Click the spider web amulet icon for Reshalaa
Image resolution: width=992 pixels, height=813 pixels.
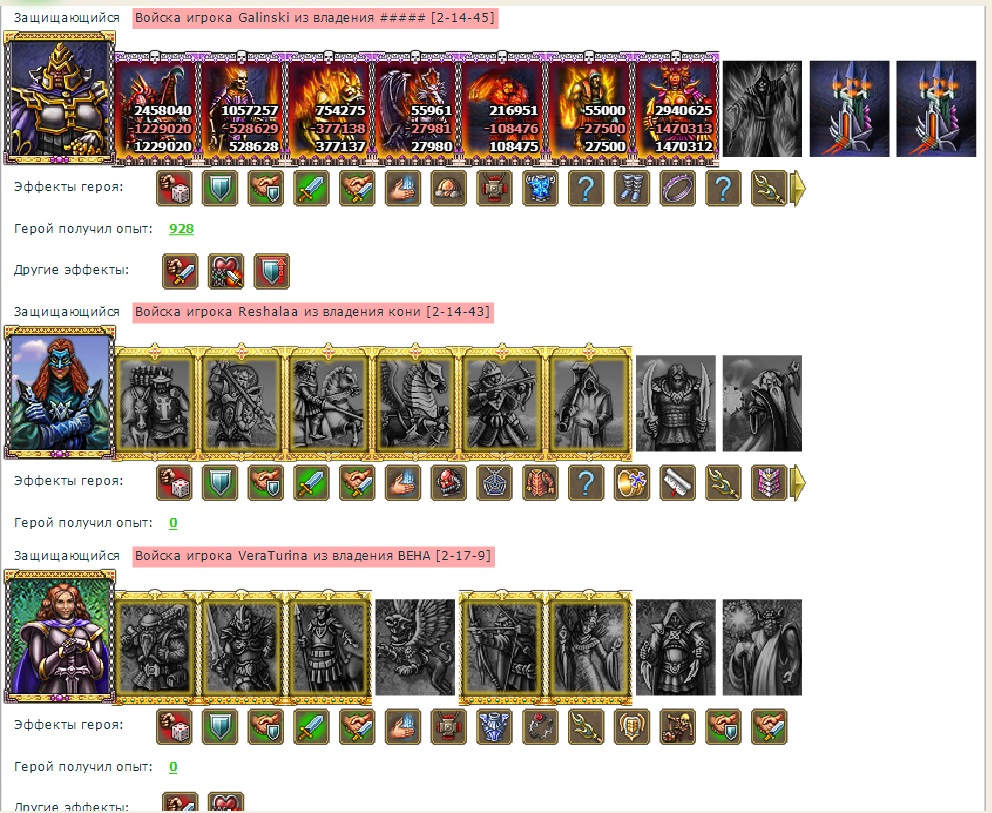pyautogui.click(x=494, y=483)
